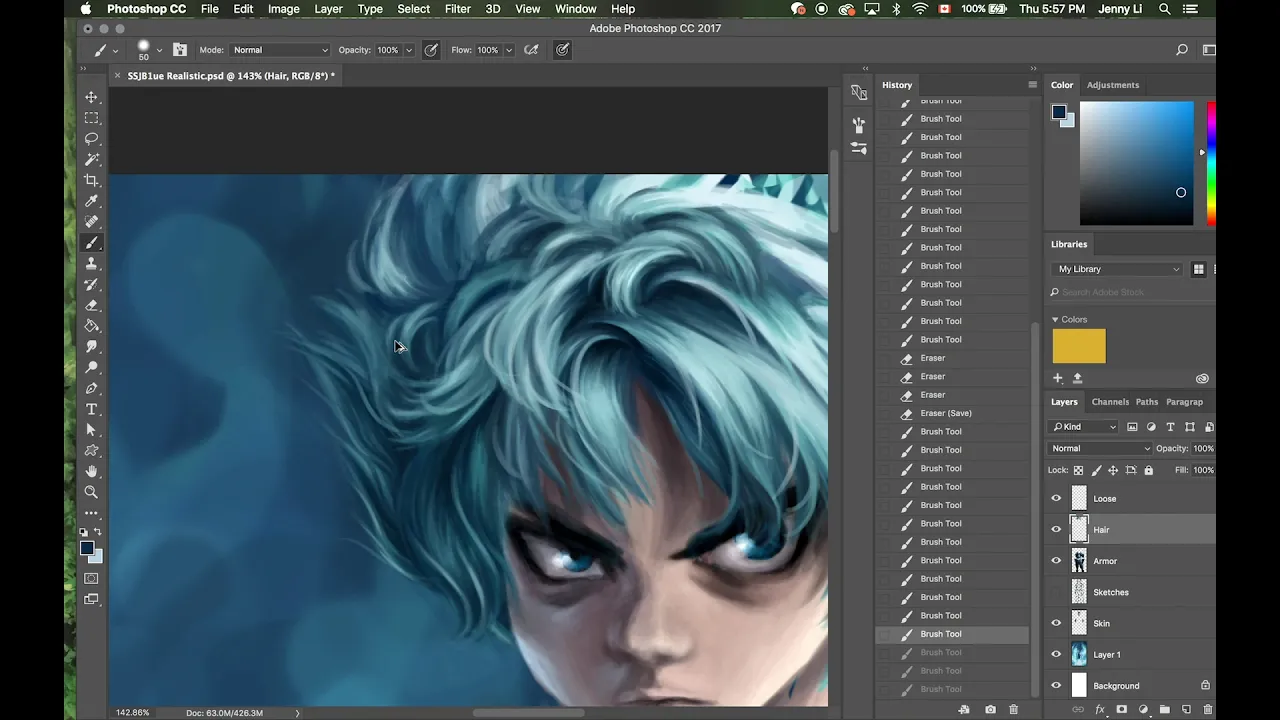The width and height of the screenshot is (1280, 720).
Task: Open the Image menu
Action: (x=284, y=9)
